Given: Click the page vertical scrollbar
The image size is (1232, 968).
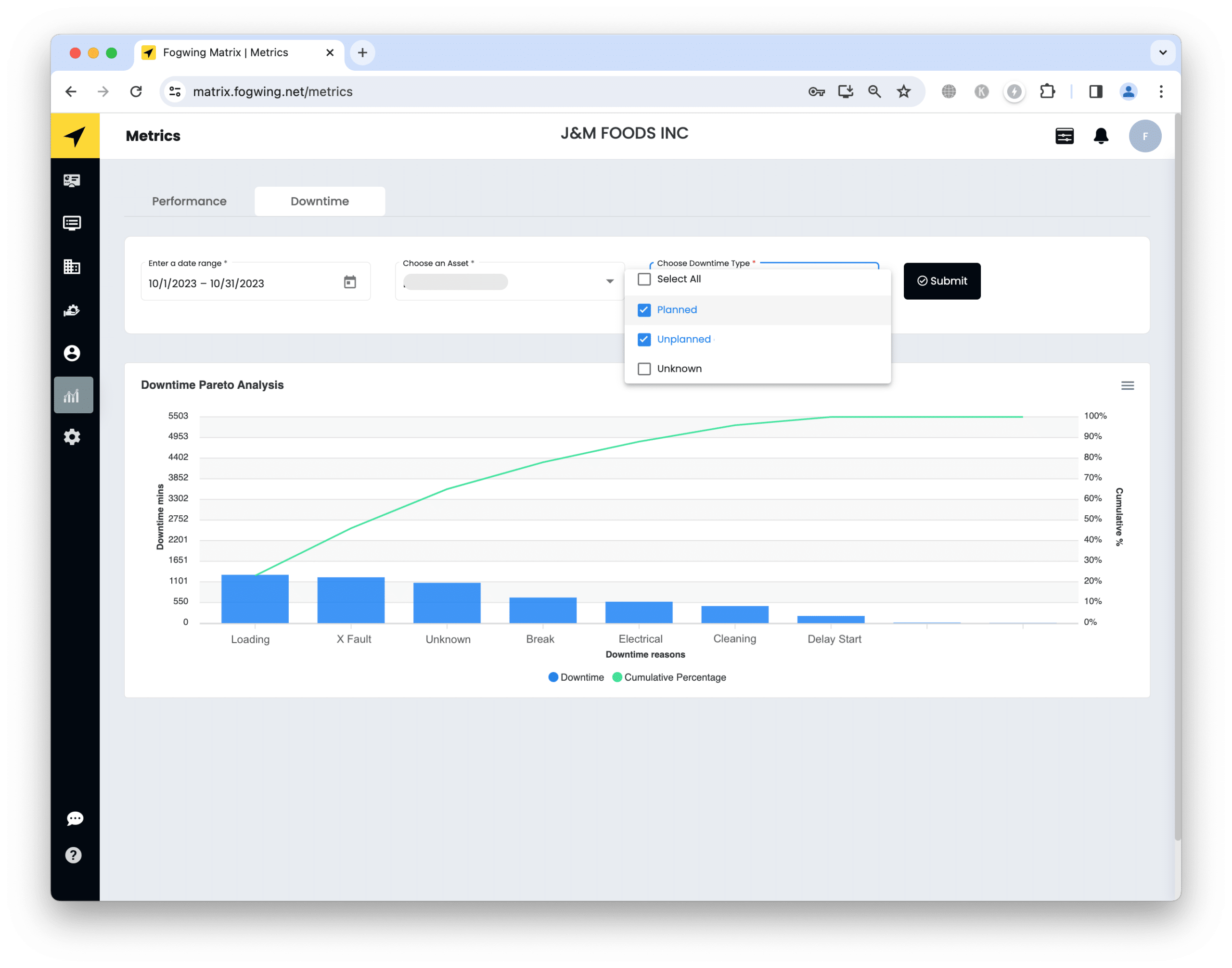Looking at the screenshot, I should [1177, 476].
